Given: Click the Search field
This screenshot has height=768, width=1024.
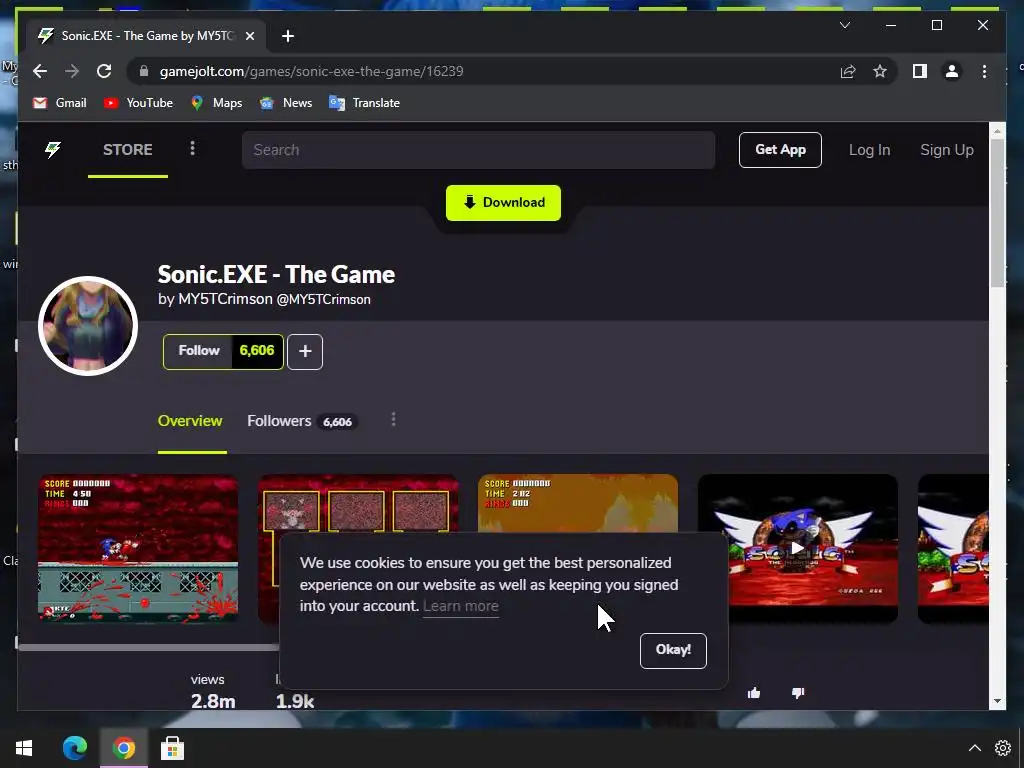Looking at the screenshot, I should [479, 150].
